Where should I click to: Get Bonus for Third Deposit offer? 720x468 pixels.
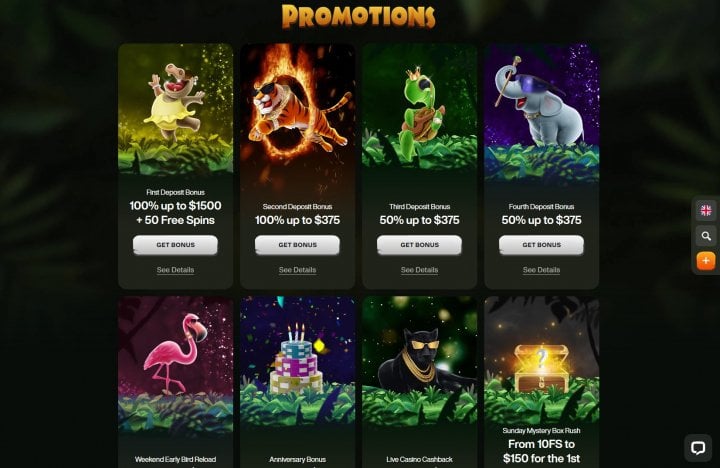(419, 245)
